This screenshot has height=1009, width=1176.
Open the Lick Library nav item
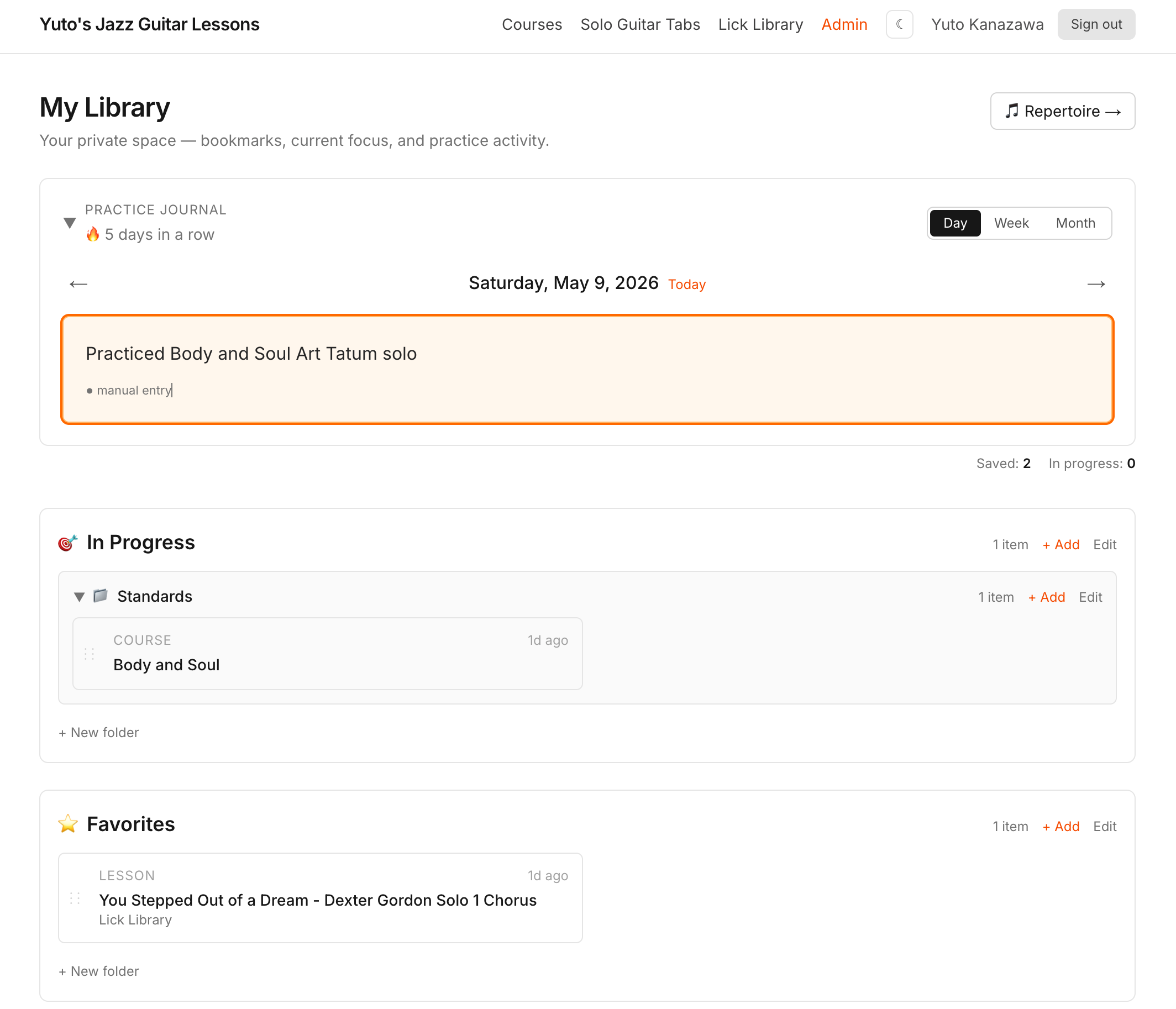(x=760, y=24)
